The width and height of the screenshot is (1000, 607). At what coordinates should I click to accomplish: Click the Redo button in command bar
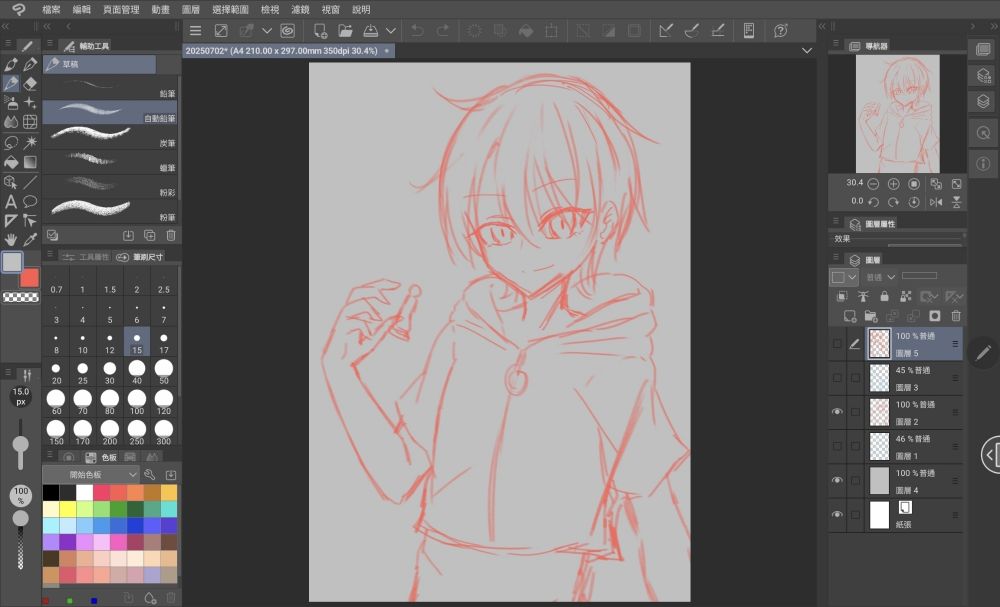[443, 31]
